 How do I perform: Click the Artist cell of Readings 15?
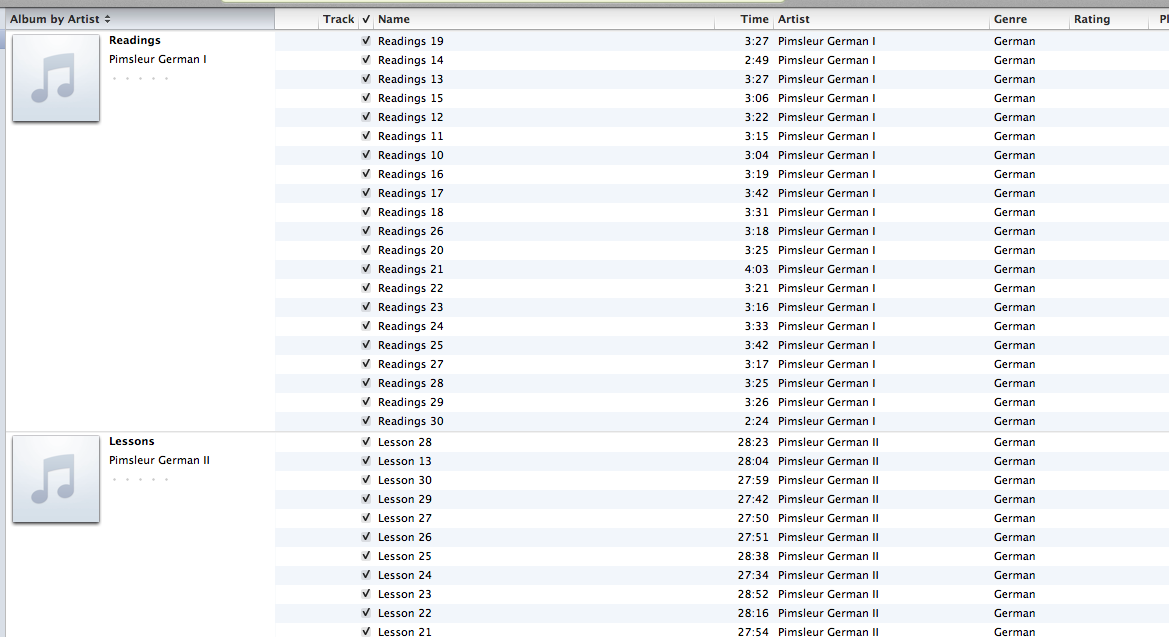click(x=826, y=98)
